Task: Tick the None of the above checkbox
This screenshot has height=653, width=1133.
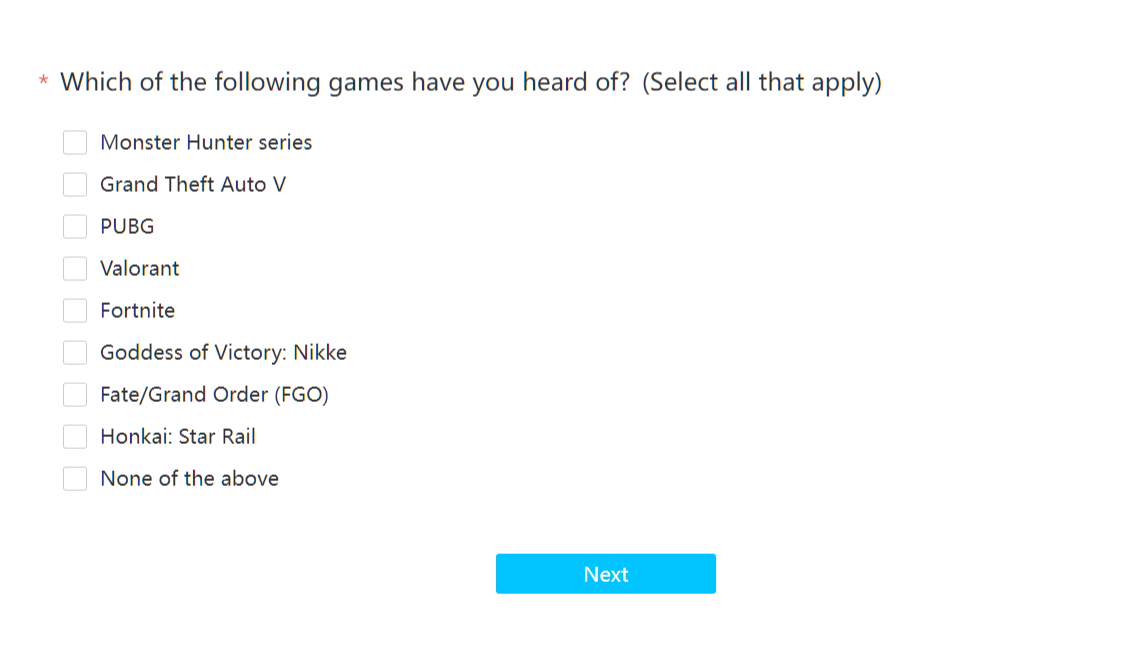Action: pos(75,478)
